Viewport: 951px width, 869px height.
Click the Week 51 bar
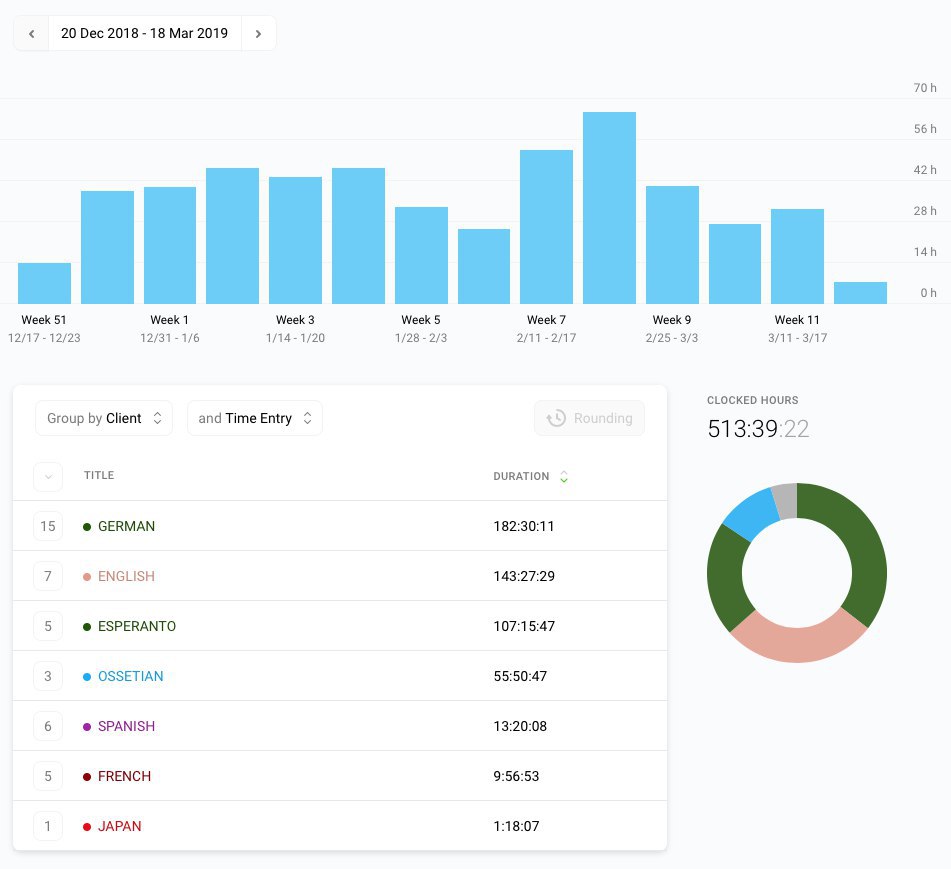(44, 283)
